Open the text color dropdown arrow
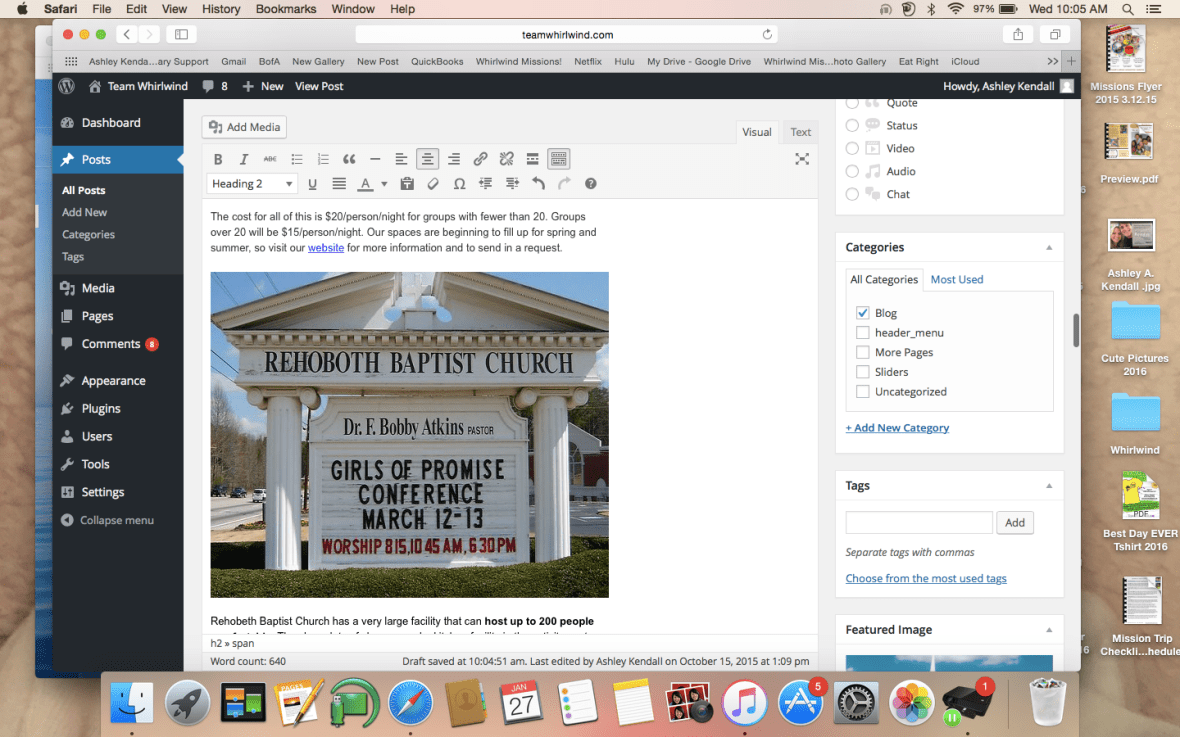 point(384,184)
